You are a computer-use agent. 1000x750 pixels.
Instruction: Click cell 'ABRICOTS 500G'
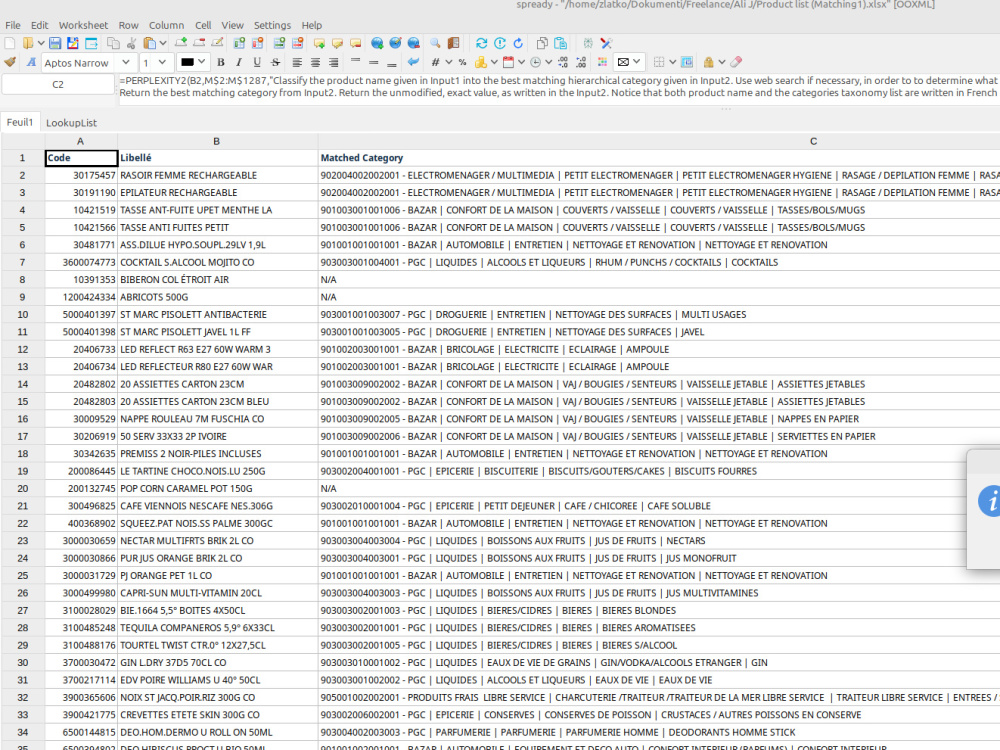[217, 297]
